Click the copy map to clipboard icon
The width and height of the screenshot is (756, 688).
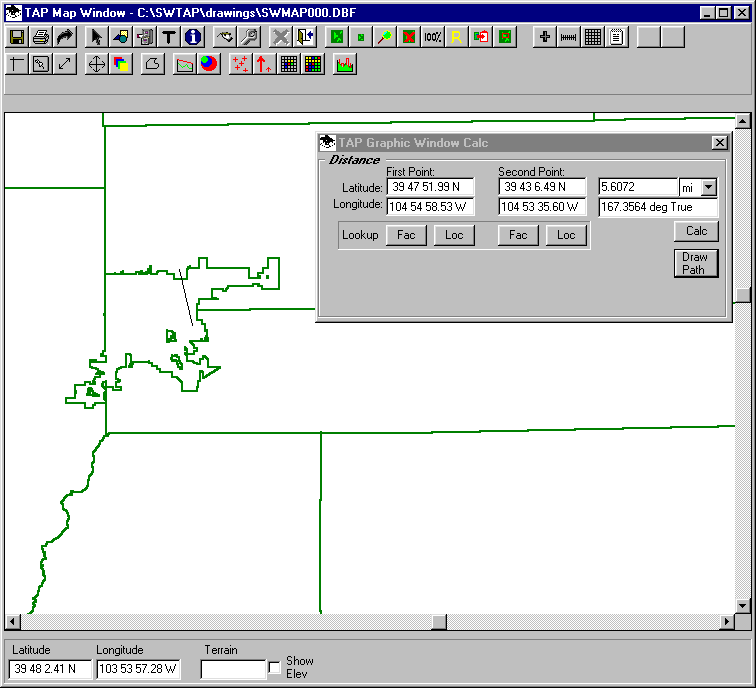click(481, 37)
